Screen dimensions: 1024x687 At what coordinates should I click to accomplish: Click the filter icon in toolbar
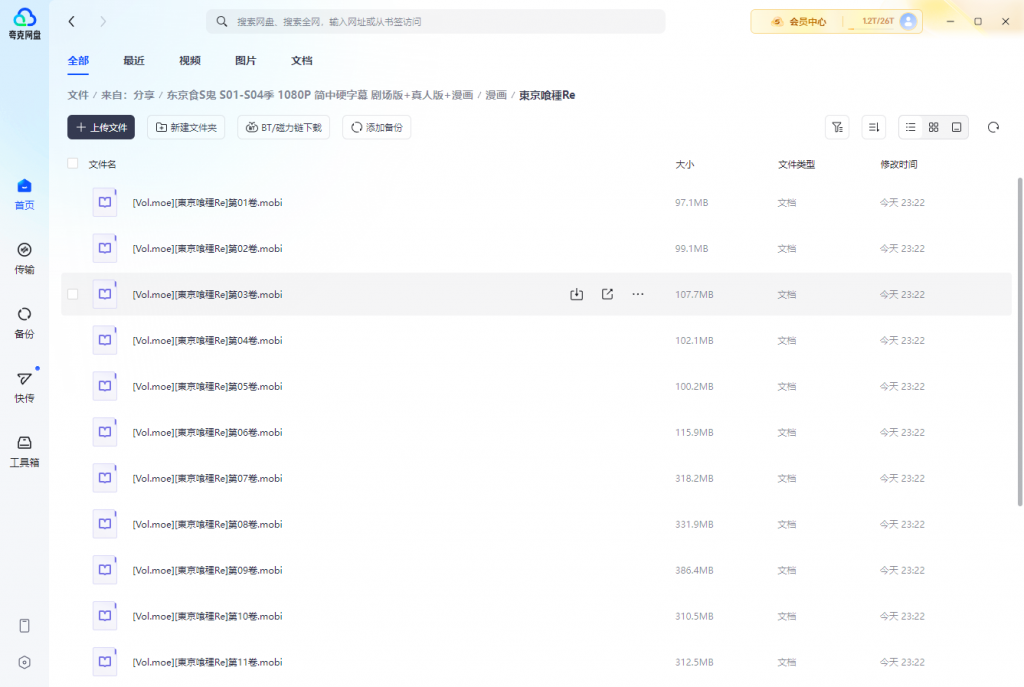click(x=837, y=127)
